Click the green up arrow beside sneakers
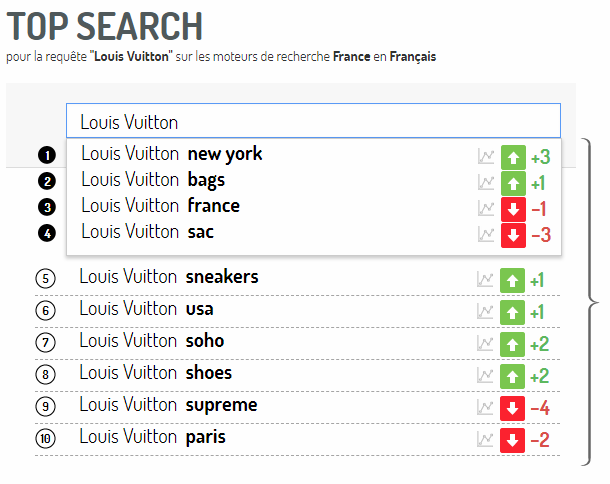610x484 pixels. 512,281
